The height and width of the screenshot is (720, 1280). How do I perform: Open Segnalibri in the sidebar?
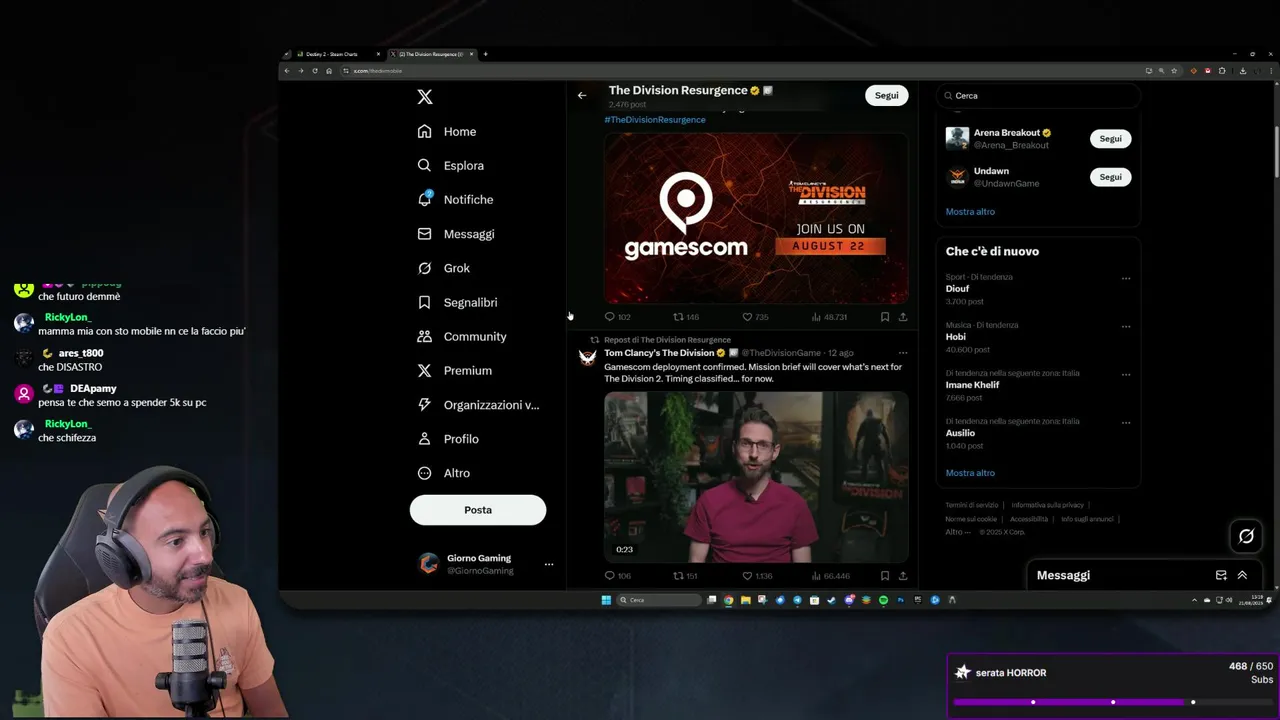[x=457, y=302]
